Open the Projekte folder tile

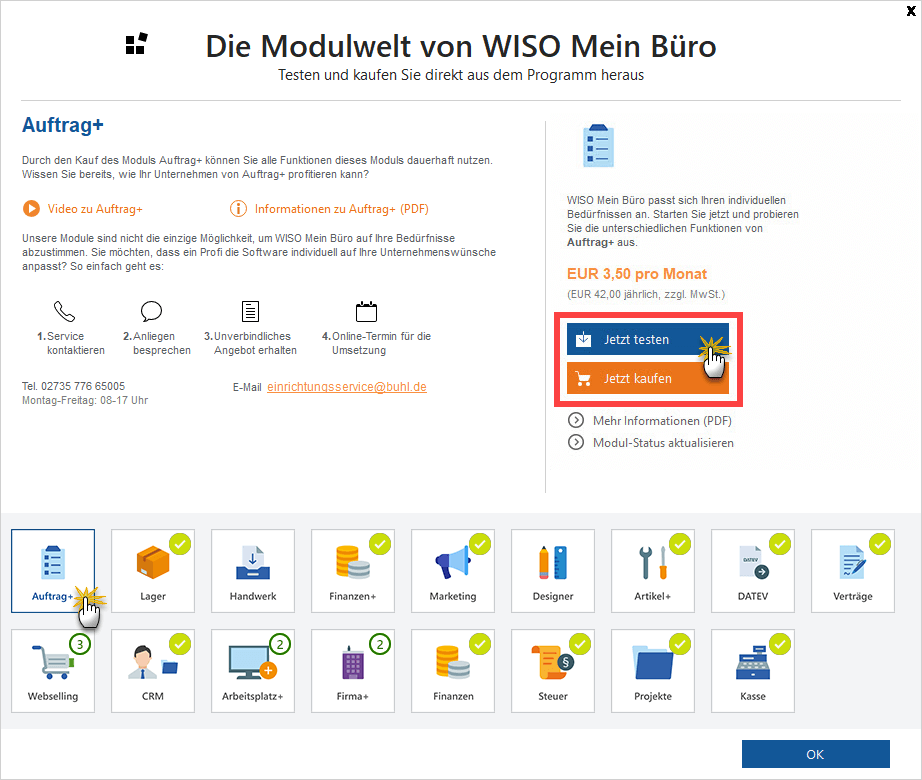pos(653,671)
